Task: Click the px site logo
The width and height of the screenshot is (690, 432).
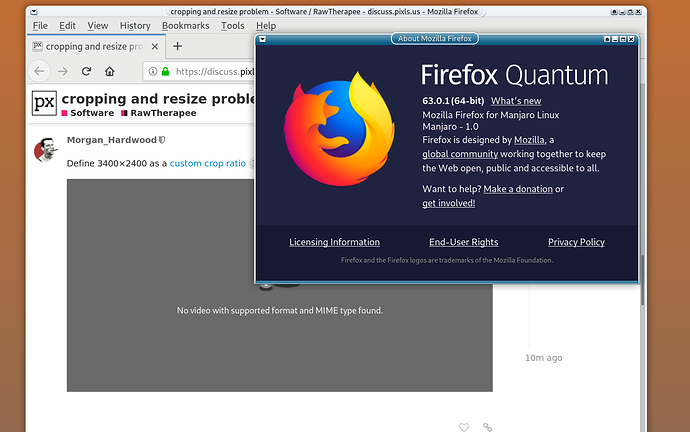Action: [x=43, y=103]
